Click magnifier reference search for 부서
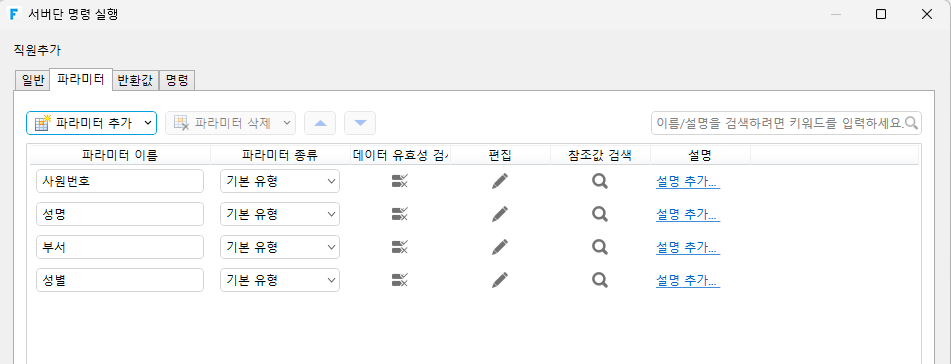Image resolution: width=951 pixels, height=364 pixels. [600, 246]
